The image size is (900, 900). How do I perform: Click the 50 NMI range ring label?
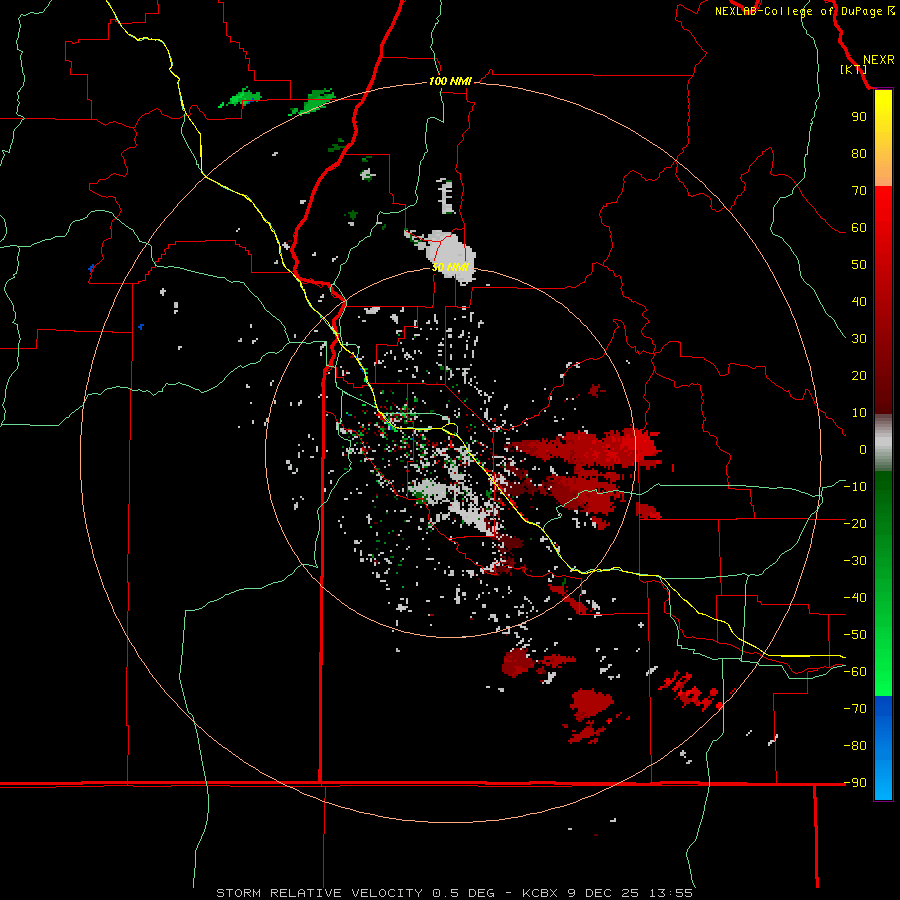(451, 267)
